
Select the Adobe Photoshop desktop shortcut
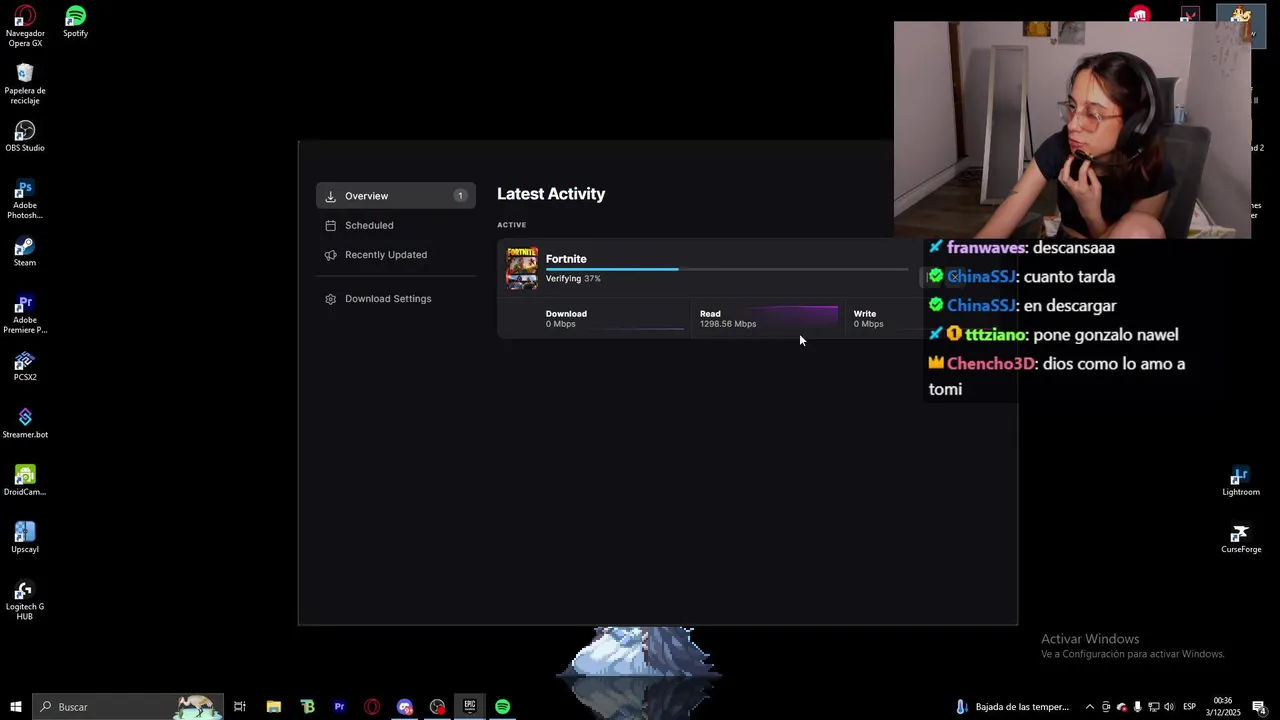point(25,199)
